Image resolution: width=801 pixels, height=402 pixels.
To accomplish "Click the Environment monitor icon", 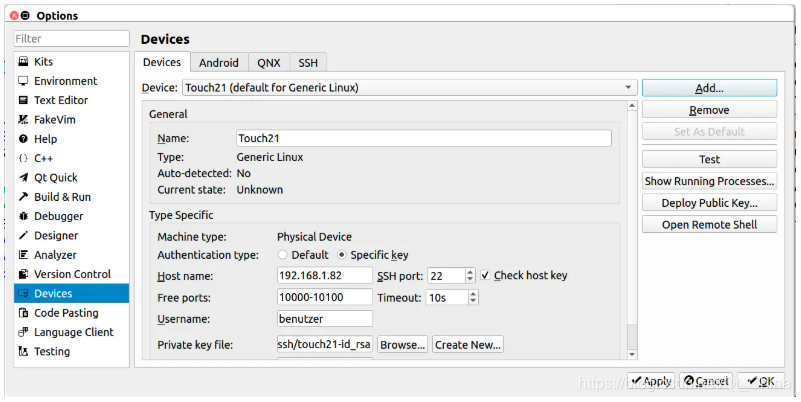I will pos(23,81).
